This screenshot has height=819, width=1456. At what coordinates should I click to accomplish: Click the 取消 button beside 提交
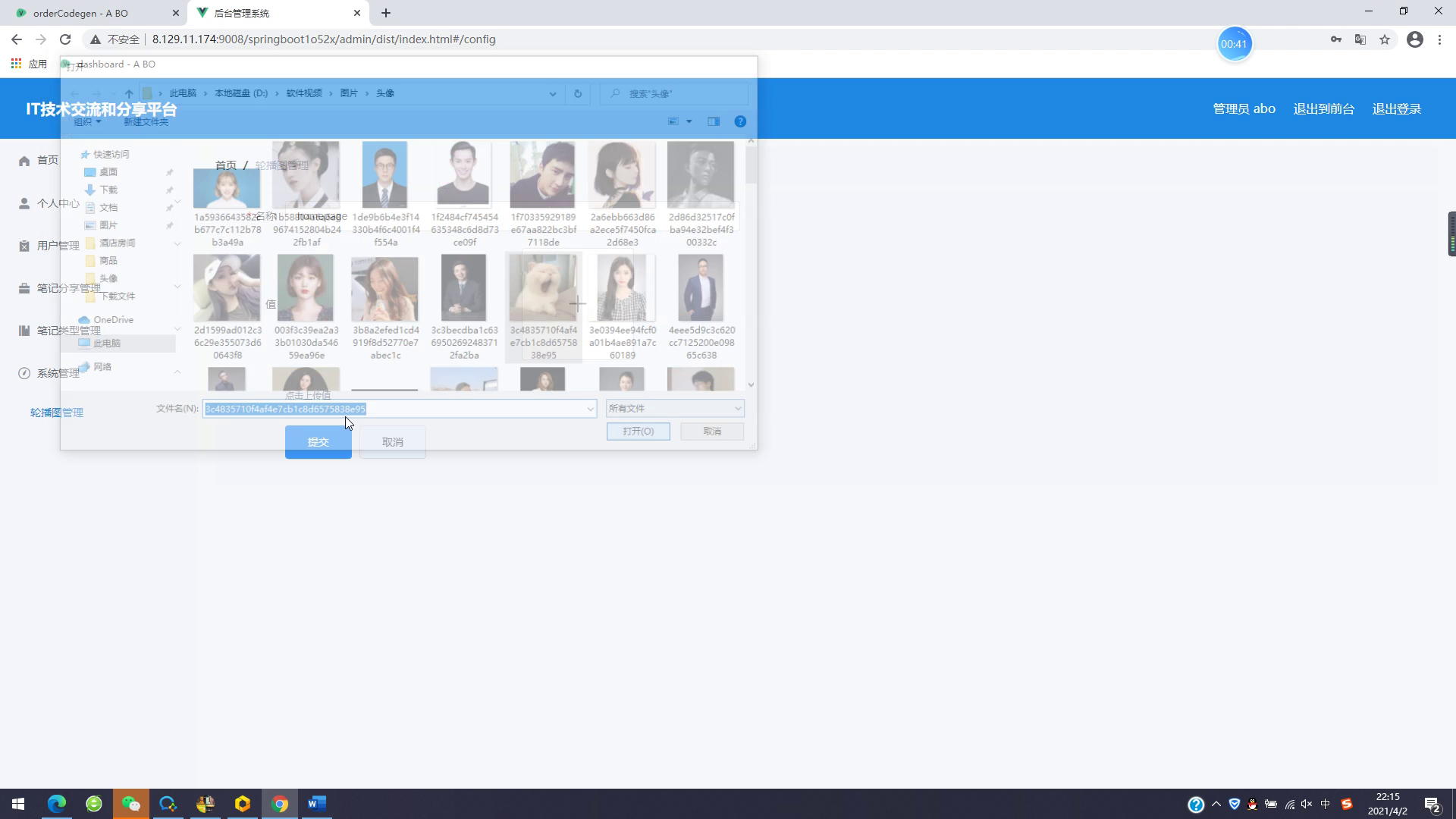coord(393,442)
